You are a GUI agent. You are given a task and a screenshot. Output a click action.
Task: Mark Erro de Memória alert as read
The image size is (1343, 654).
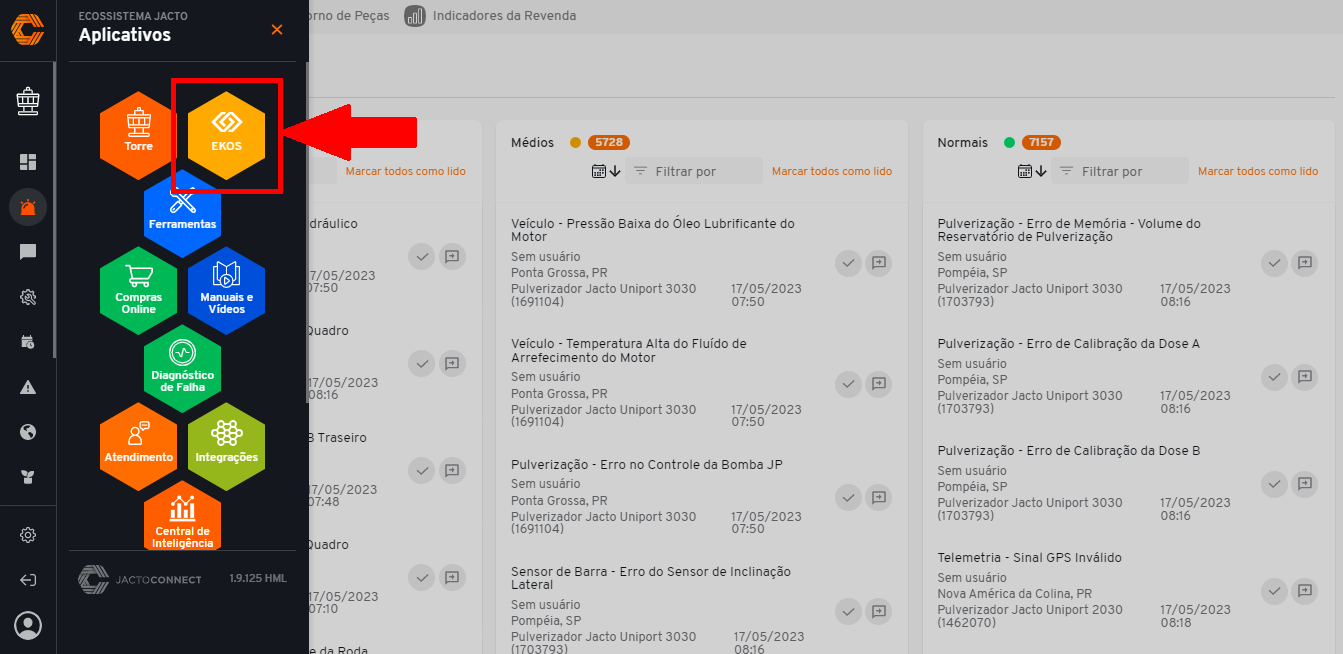pyautogui.click(x=1274, y=263)
